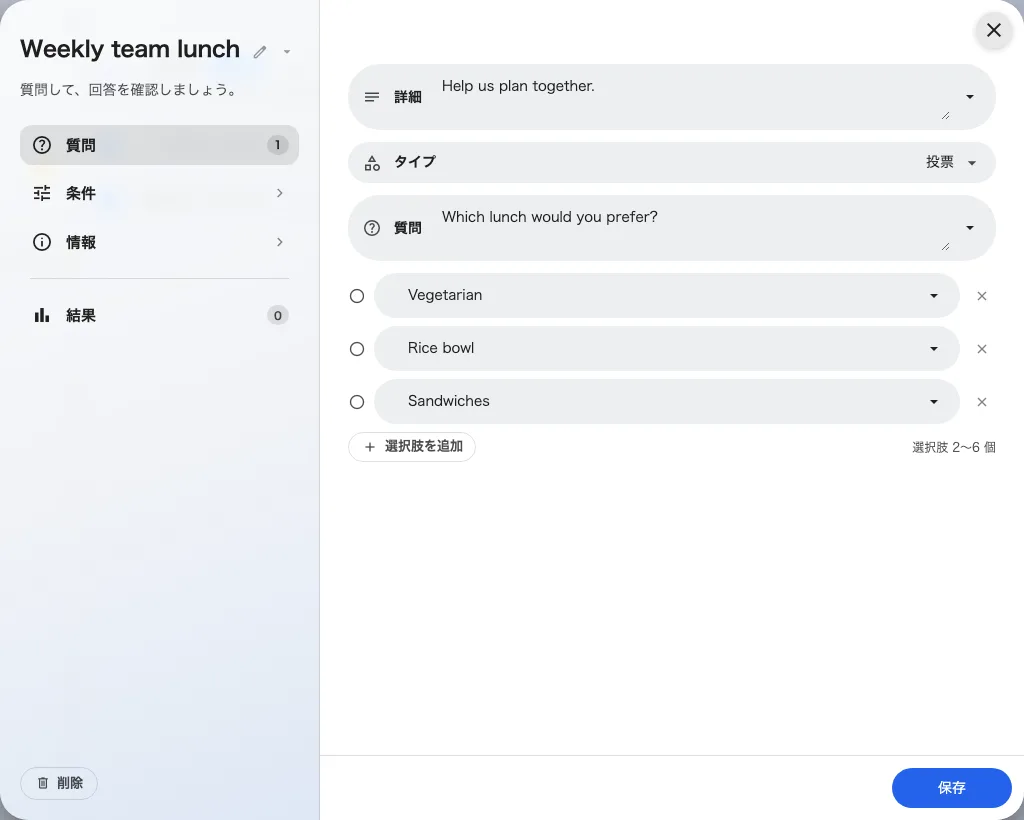Open the 条件 sidebar section
The image size is (1024, 820).
click(159, 193)
